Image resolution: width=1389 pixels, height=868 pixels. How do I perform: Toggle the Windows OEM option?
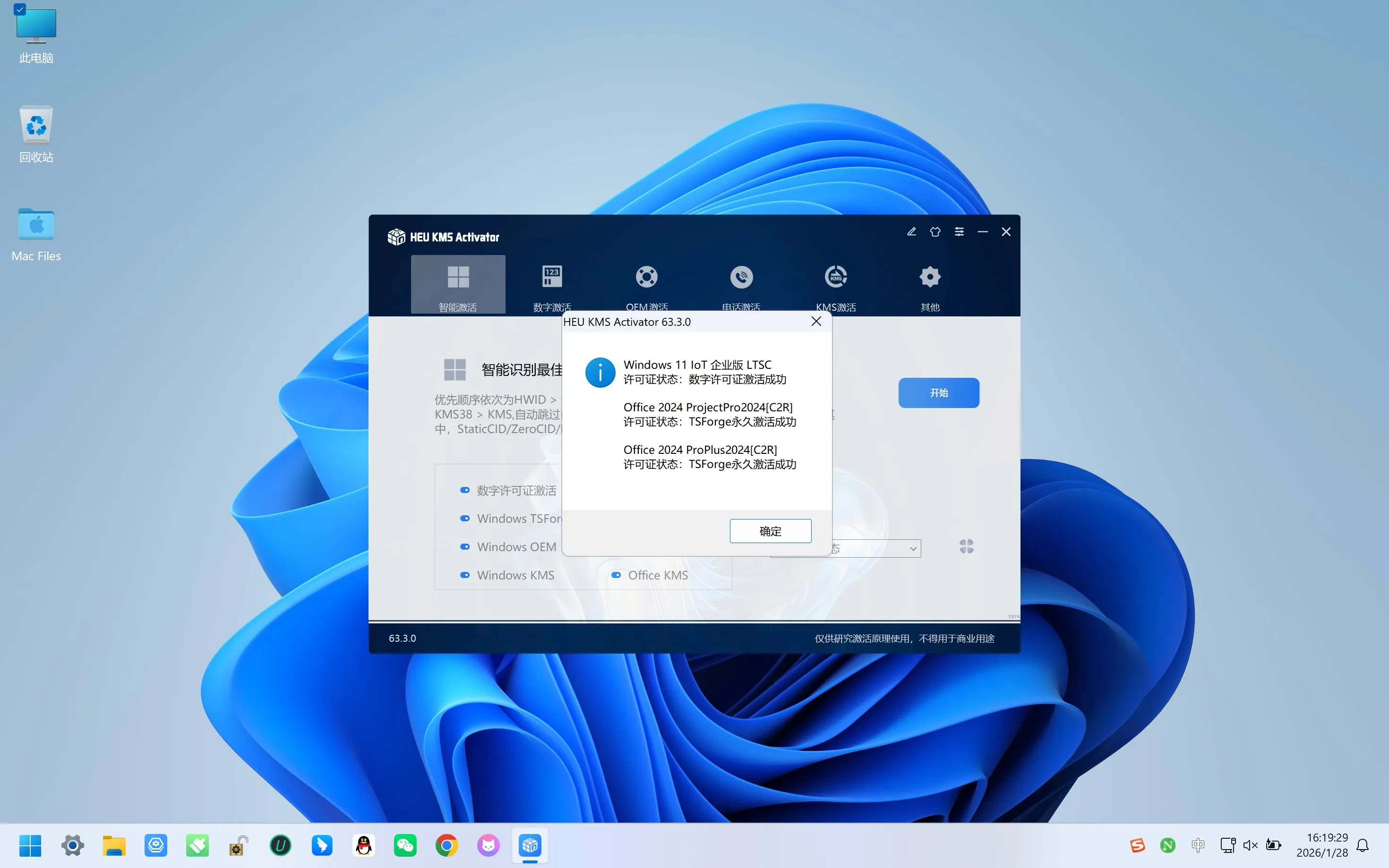(x=465, y=546)
